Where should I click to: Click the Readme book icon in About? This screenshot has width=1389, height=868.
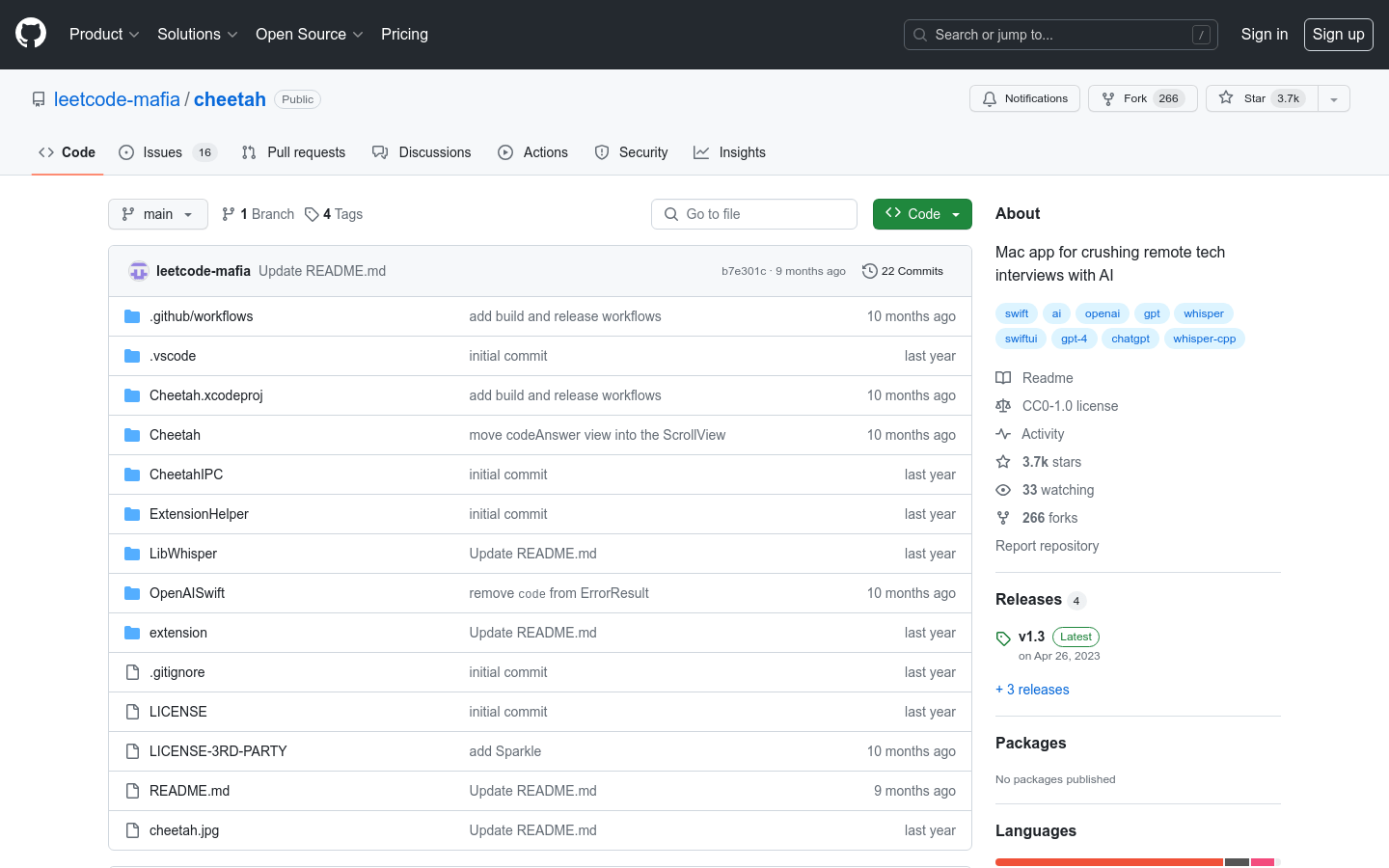pos(1003,378)
